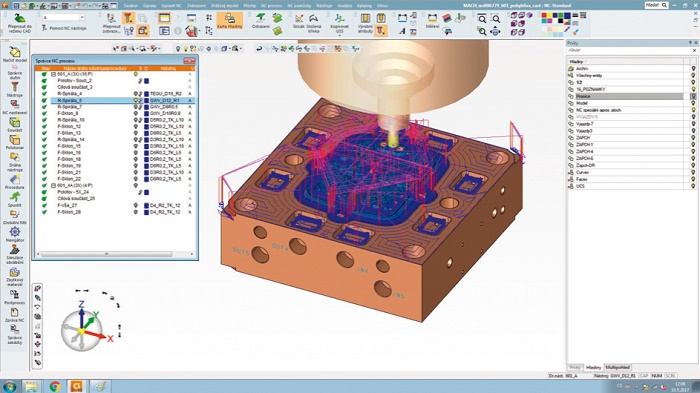Activate the Karta Hladiny toolbar button
The width and height of the screenshot is (700, 393).
point(229,21)
